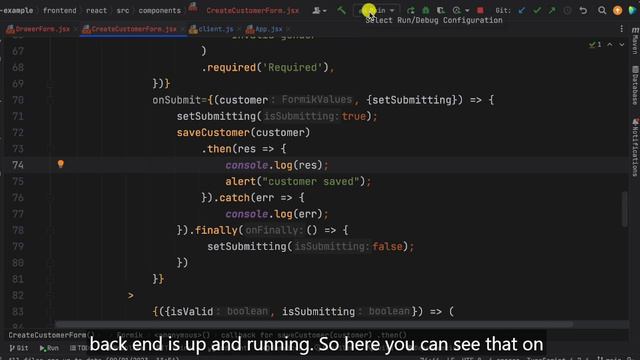Click 'components' breadcrumb segment
This screenshot has height=360, width=640.
click(160, 10)
